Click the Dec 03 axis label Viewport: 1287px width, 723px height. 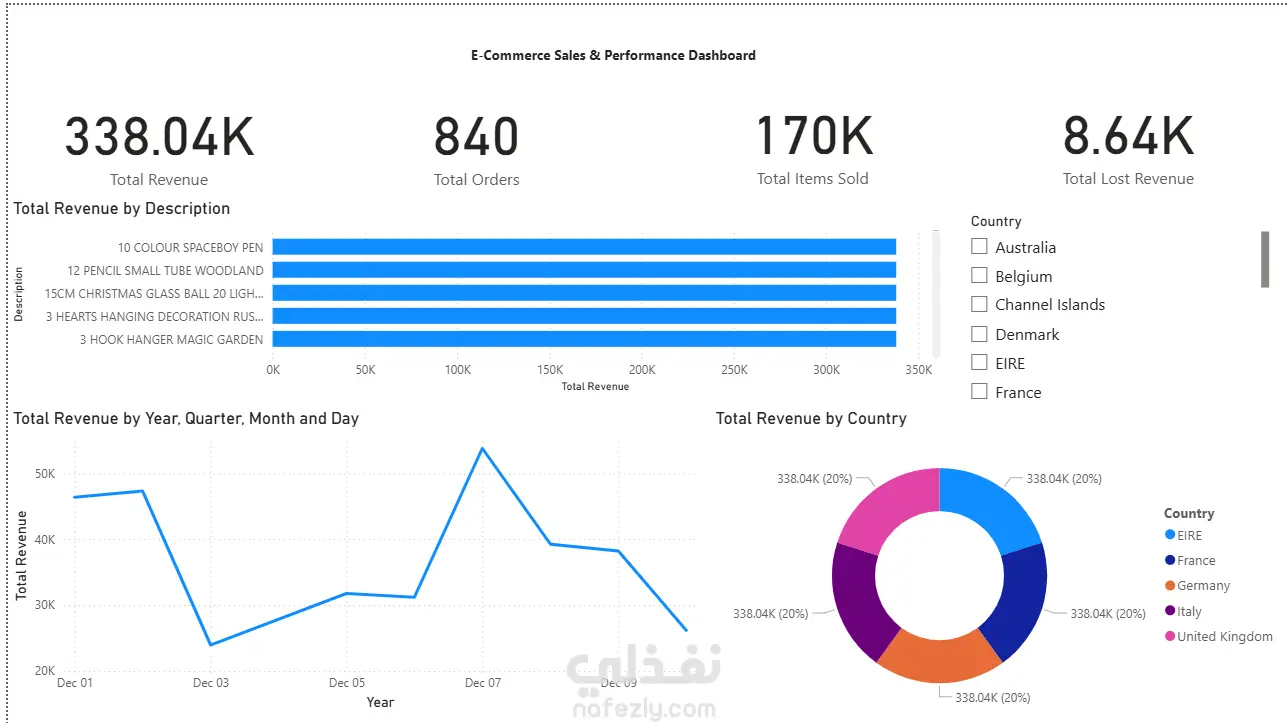click(x=211, y=683)
